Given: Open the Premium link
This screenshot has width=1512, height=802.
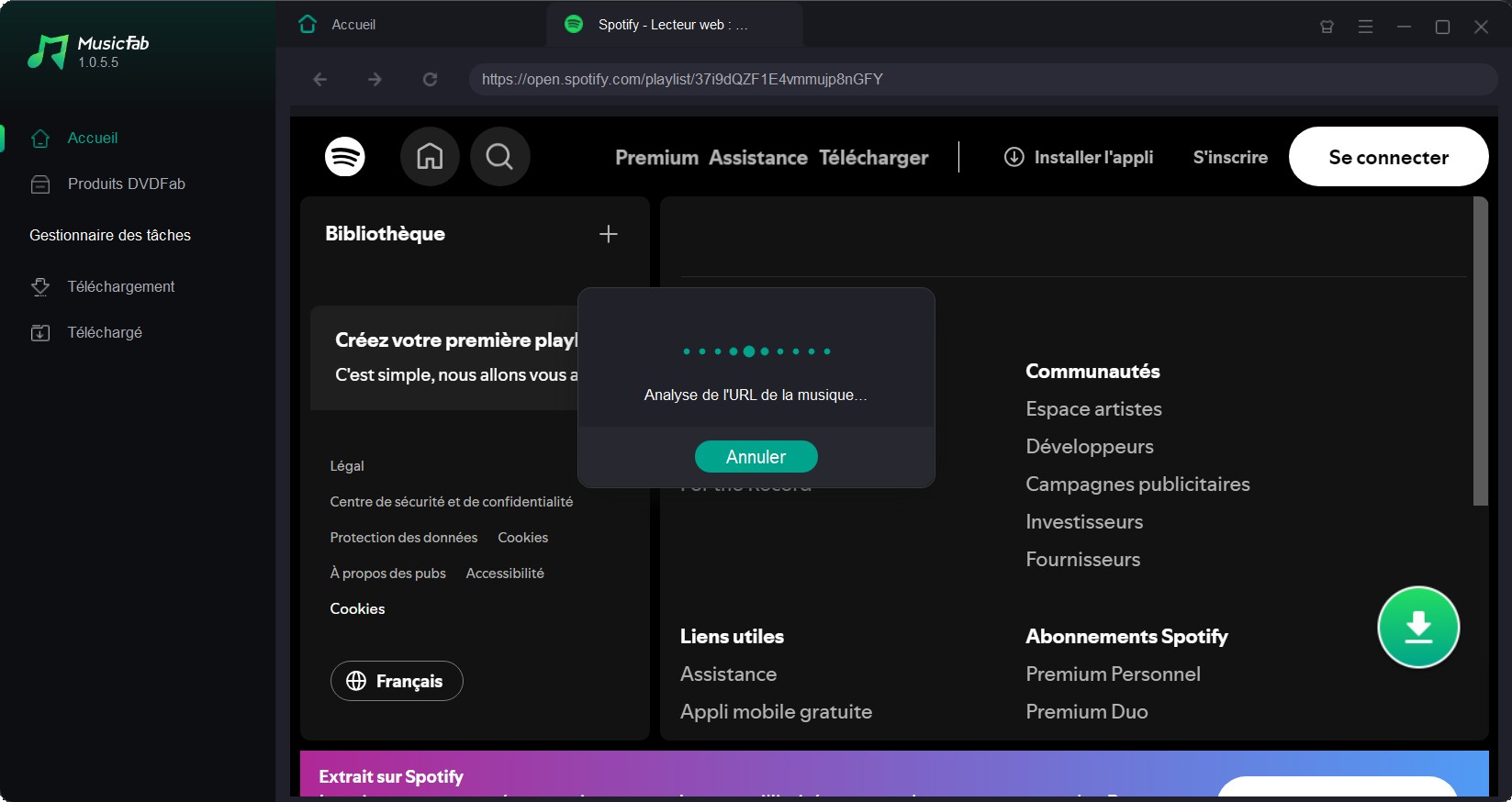Looking at the screenshot, I should pyautogui.click(x=656, y=158).
